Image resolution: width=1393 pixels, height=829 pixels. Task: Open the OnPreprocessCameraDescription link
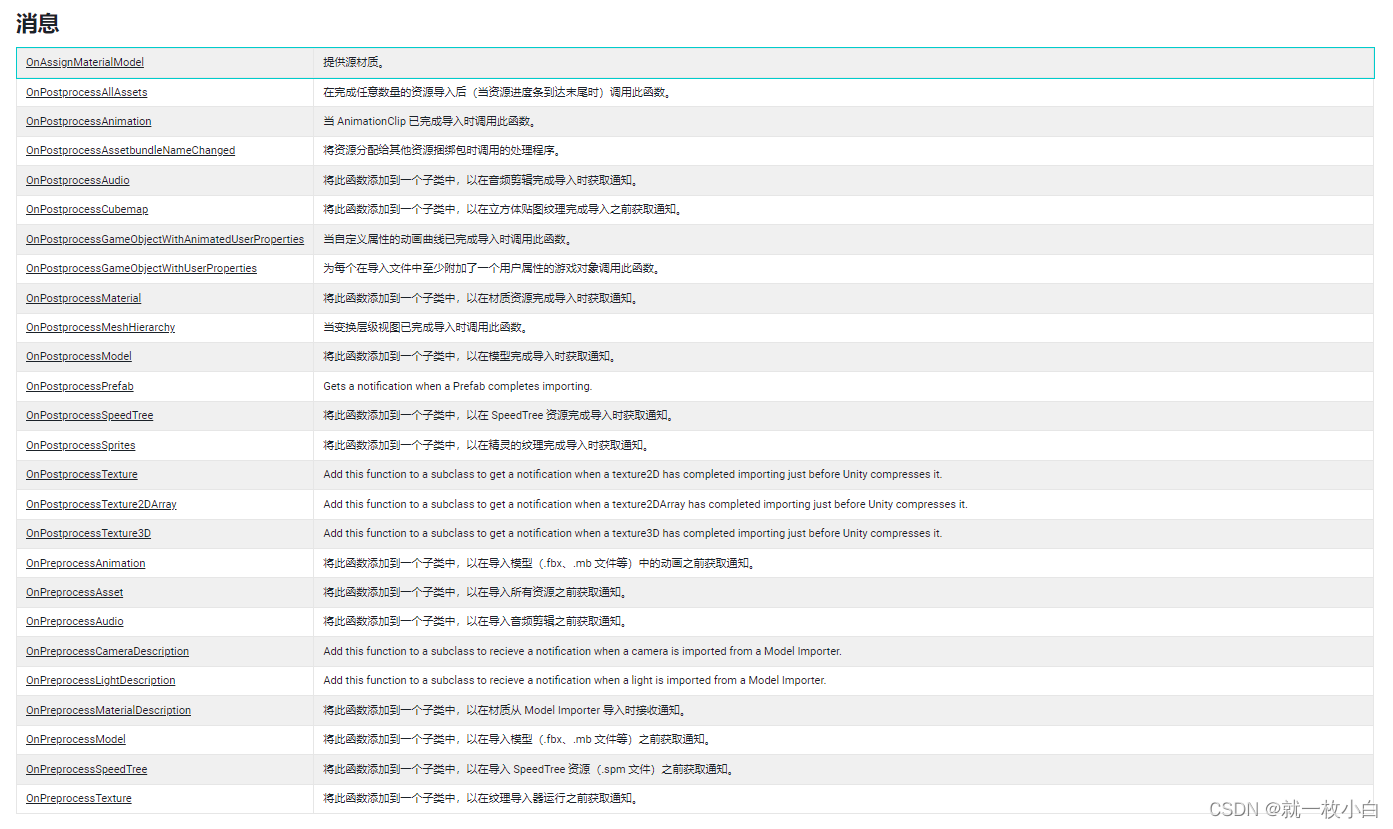tap(107, 651)
